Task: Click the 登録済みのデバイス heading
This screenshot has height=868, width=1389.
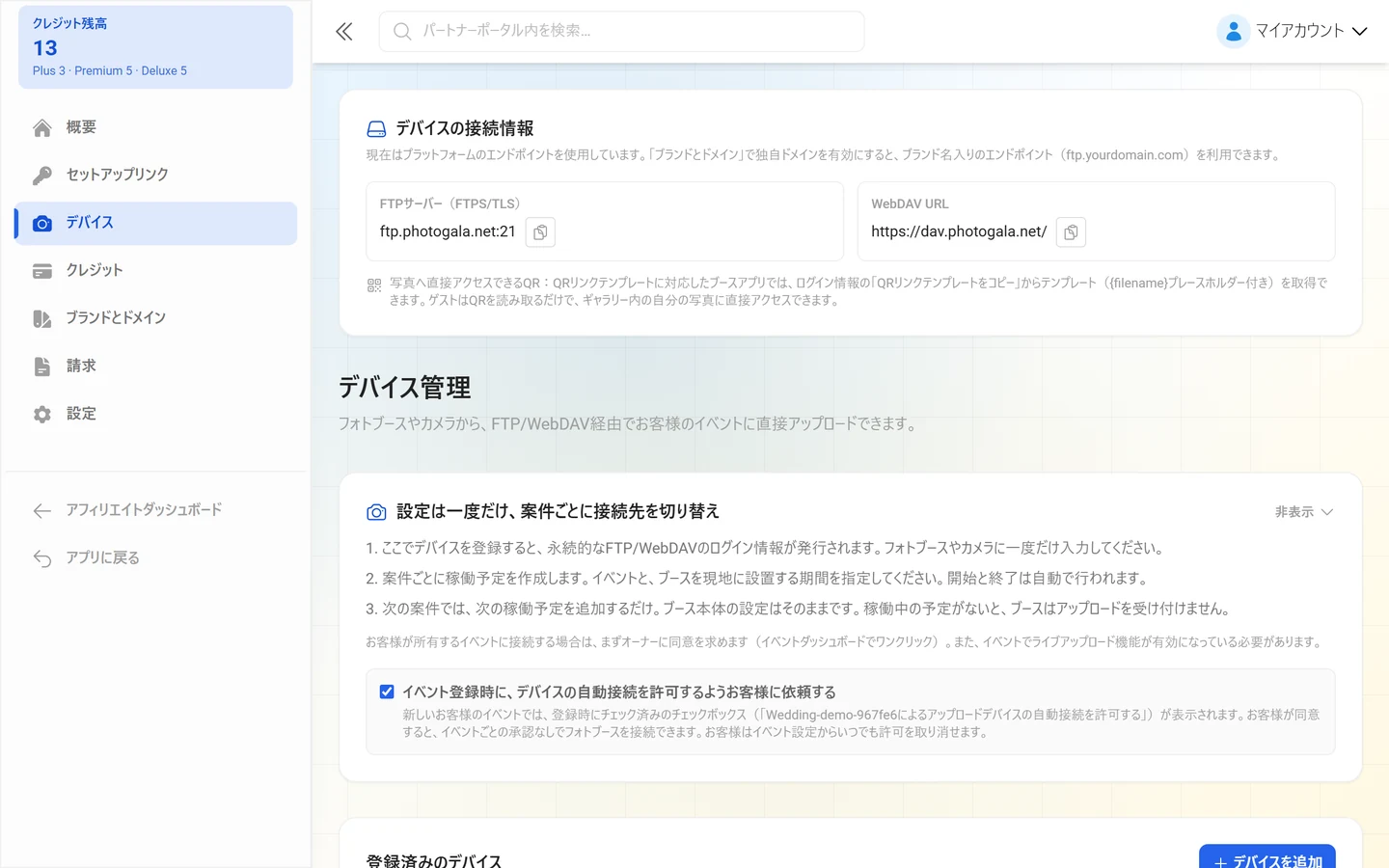Action: (x=434, y=860)
